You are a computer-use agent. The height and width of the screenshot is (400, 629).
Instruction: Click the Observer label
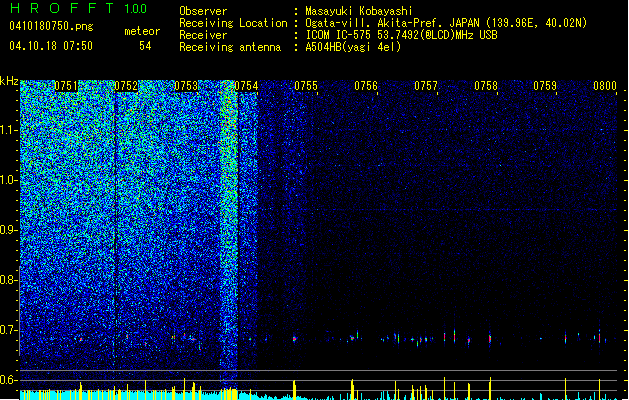point(203,11)
